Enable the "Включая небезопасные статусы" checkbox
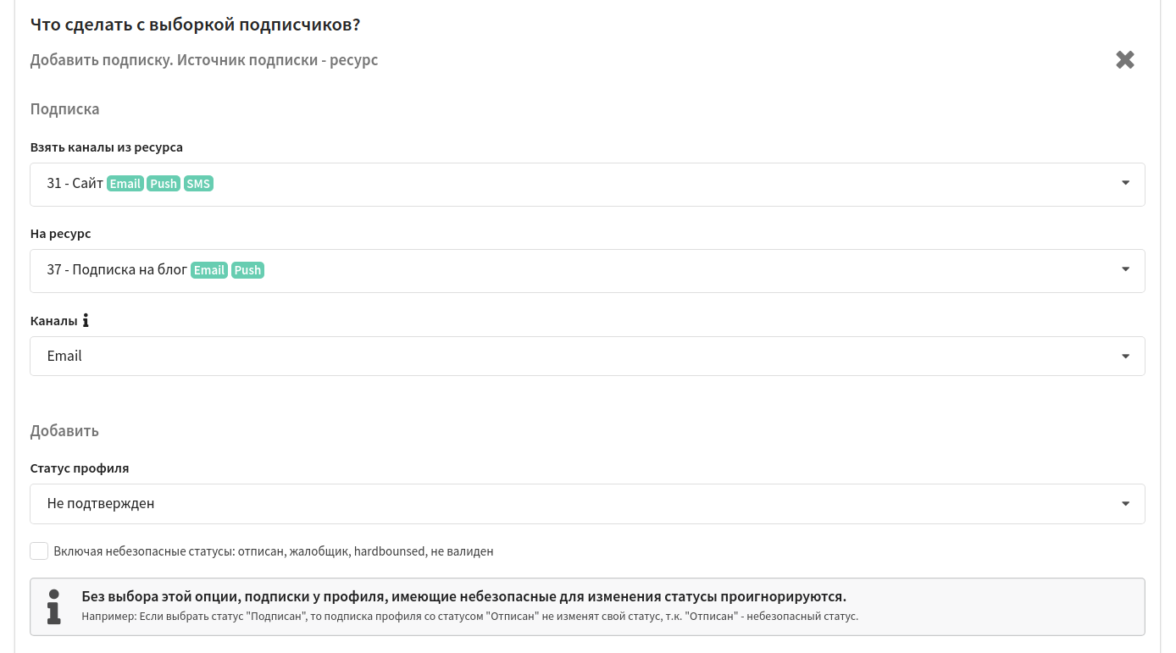The image size is (1176, 653). 39,550
